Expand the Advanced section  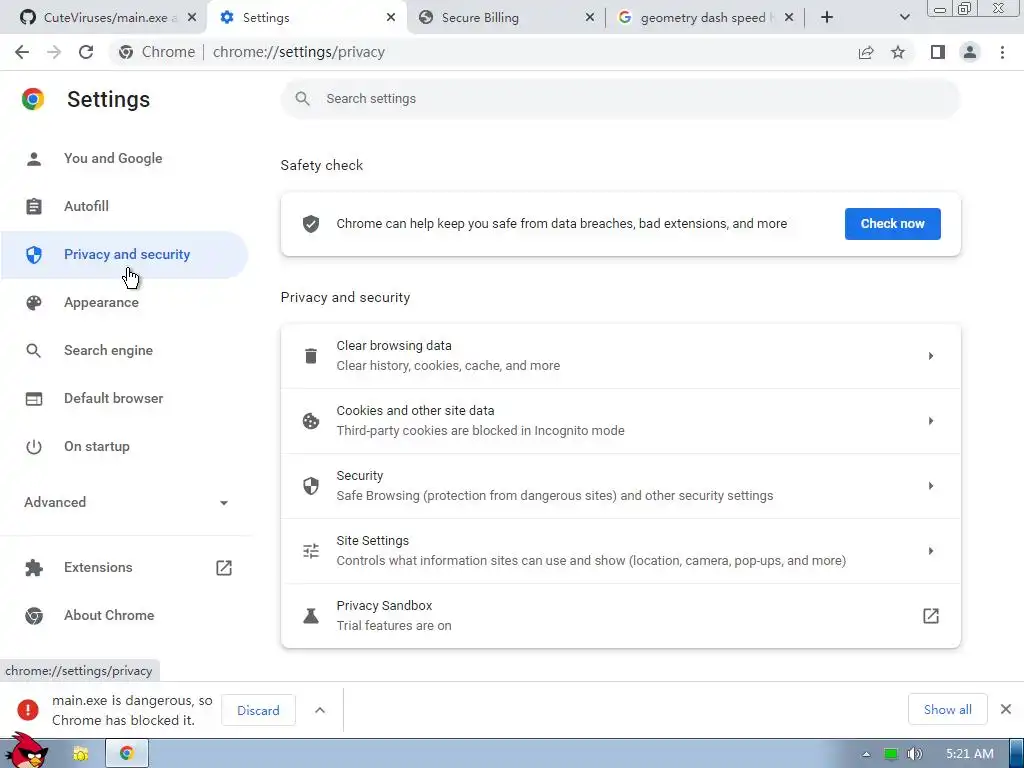click(x=127, y=502)
